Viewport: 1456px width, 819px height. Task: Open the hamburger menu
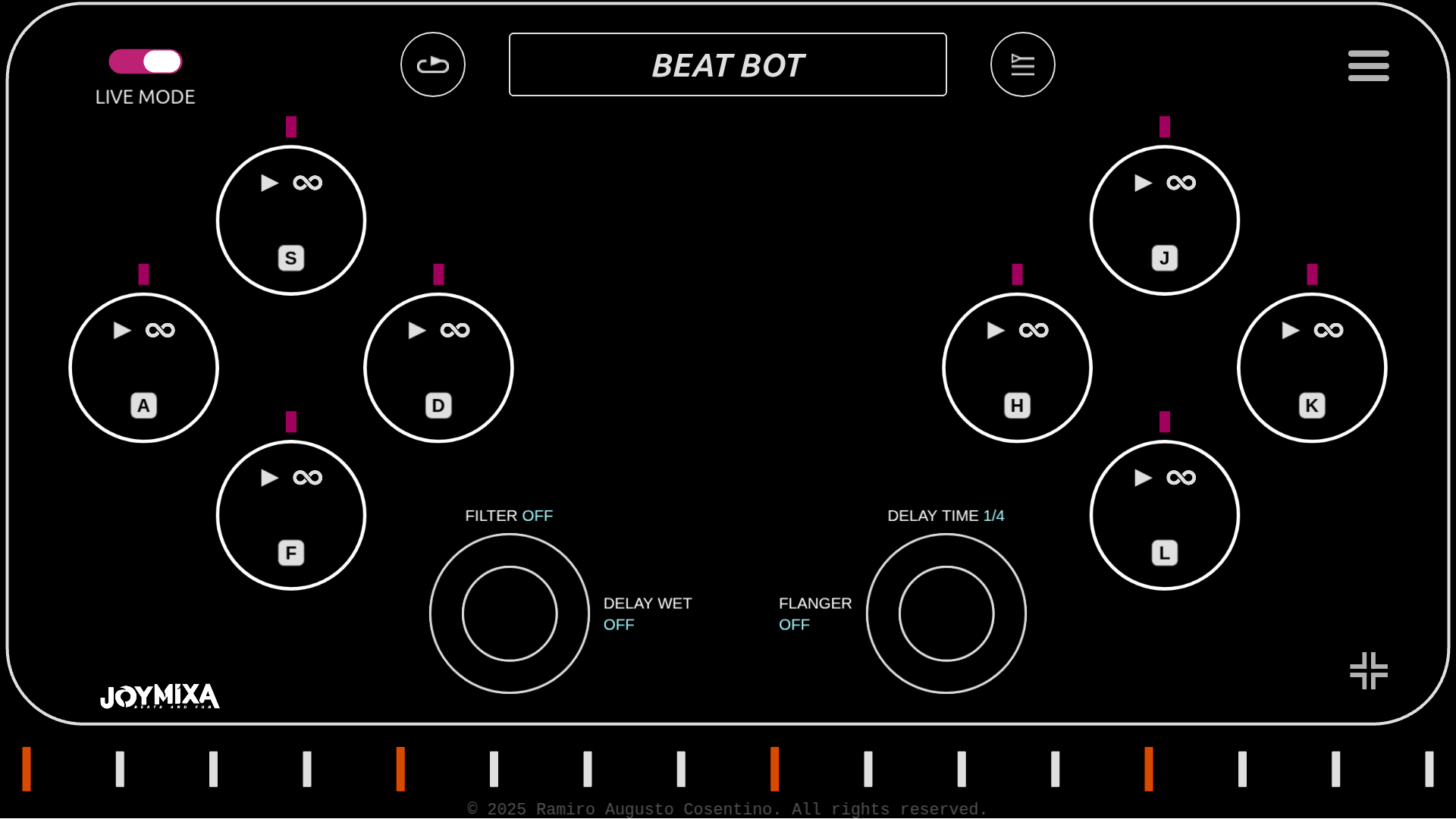tap(1368, 65)
